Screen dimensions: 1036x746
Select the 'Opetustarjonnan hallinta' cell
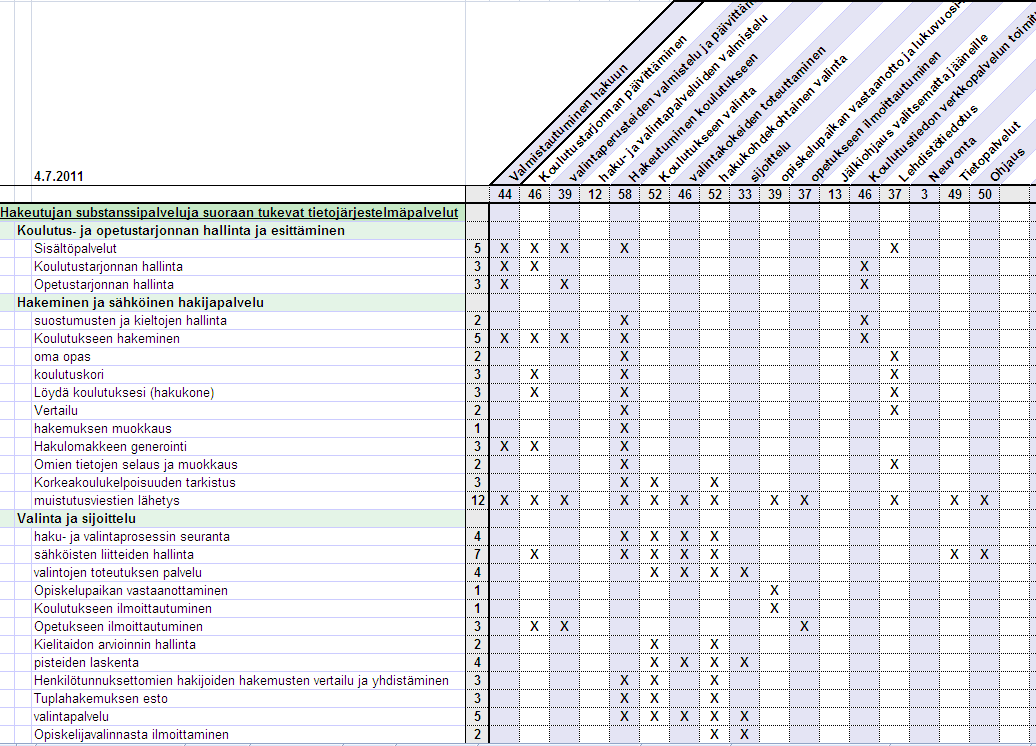pos(104,284)
